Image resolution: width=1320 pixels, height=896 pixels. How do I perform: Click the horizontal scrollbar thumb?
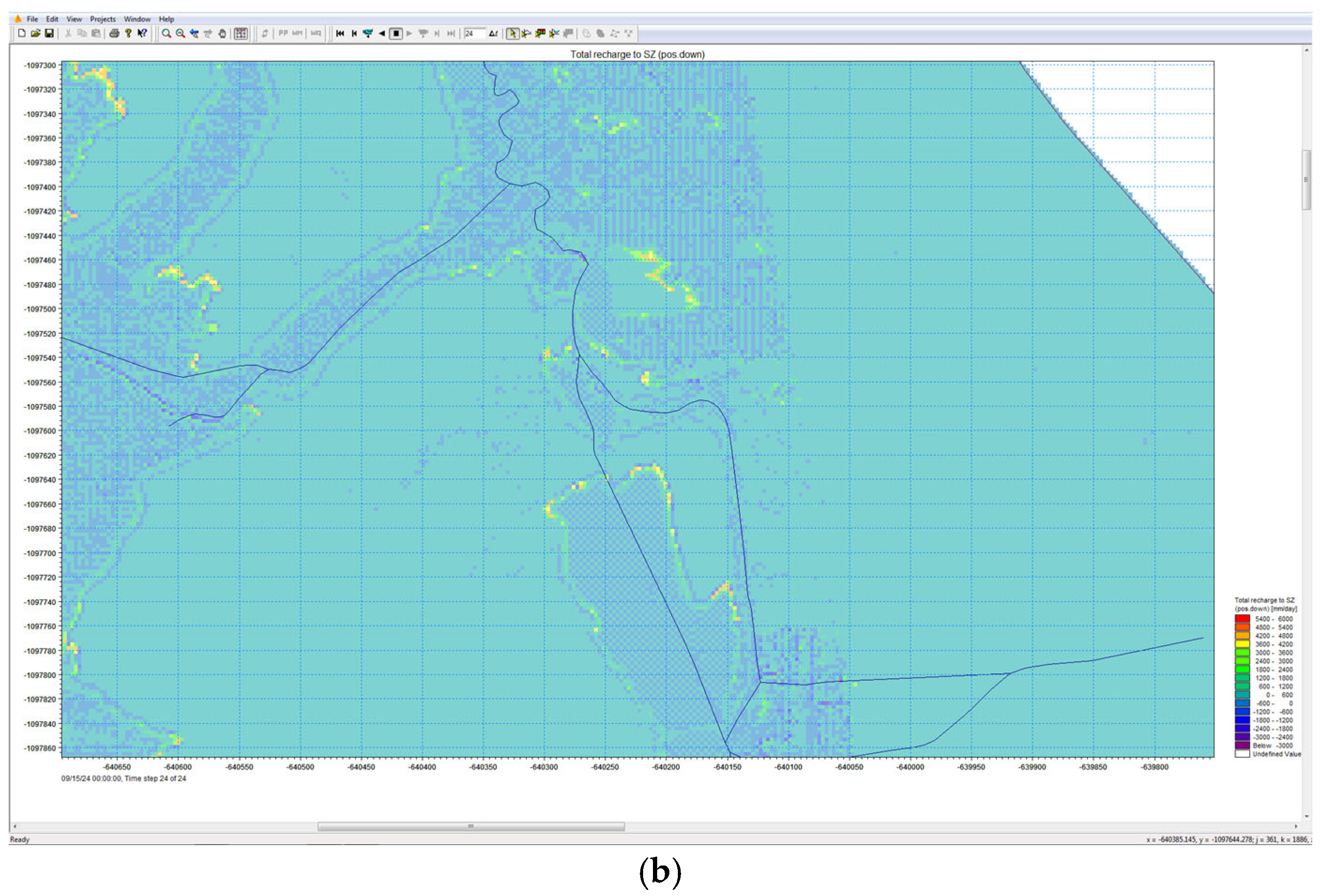point(471,826)
